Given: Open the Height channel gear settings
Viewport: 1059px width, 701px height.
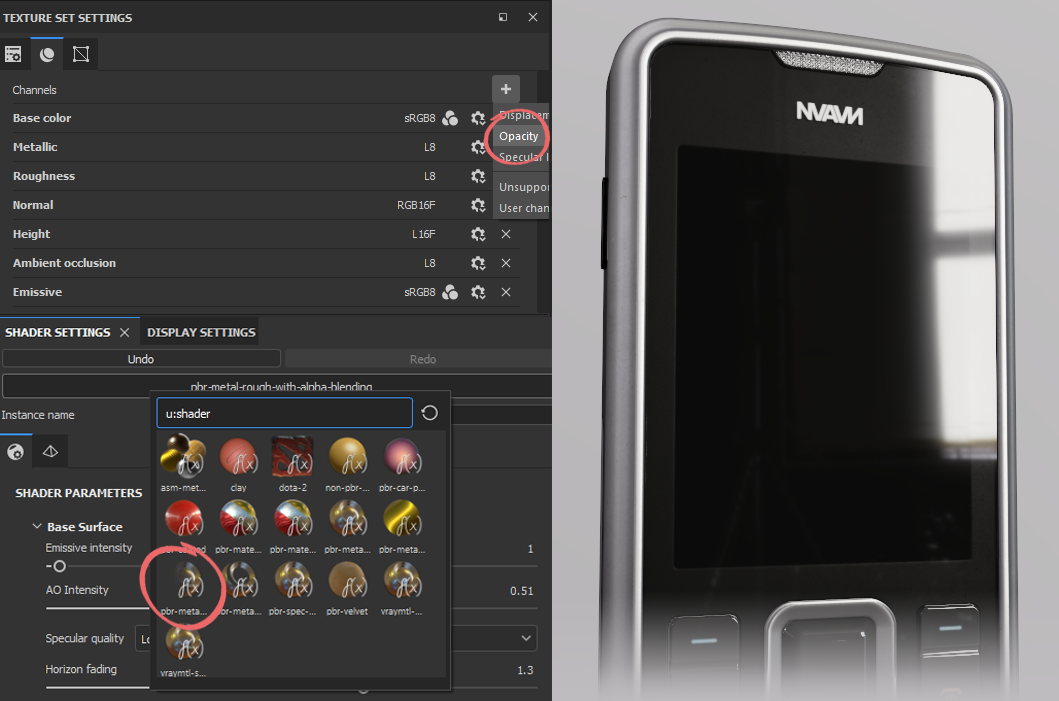Looking at the screenshot, I should tap(478, 234).
